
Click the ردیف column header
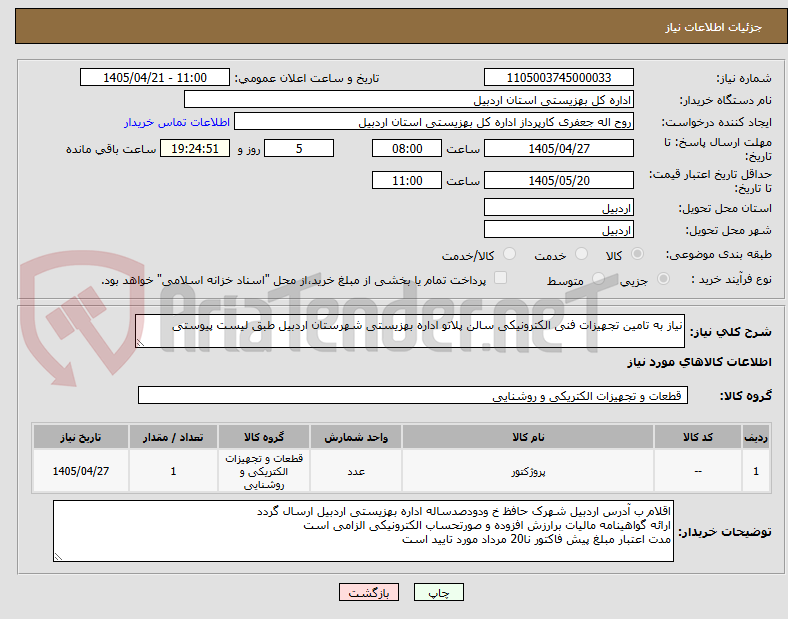(756, 437)
